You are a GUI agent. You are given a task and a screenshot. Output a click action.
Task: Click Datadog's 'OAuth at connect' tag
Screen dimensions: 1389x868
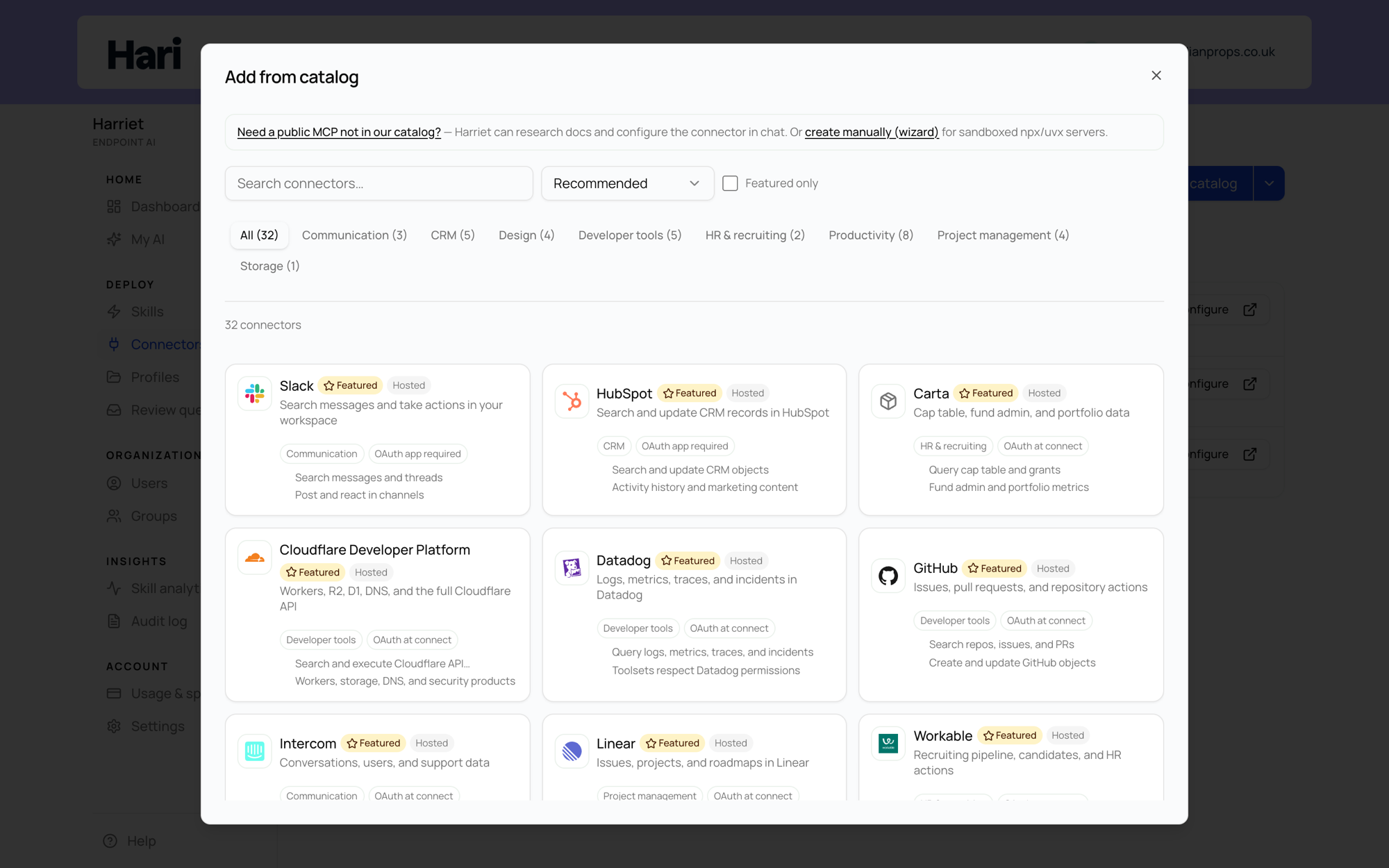(729, 628)
